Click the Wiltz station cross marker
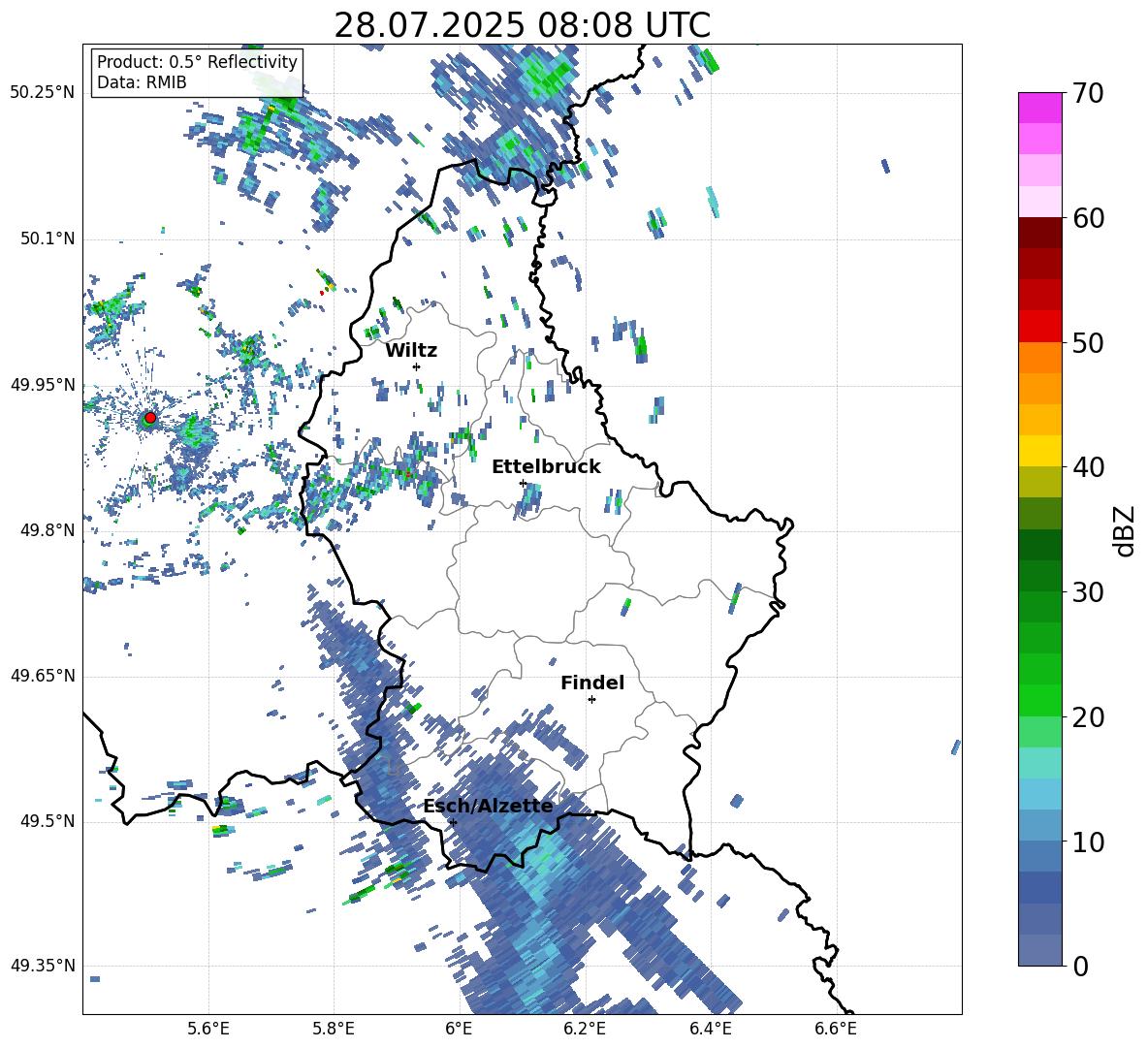The width and height of the screenshot is (1148, 1048). (x=417, y=366)
